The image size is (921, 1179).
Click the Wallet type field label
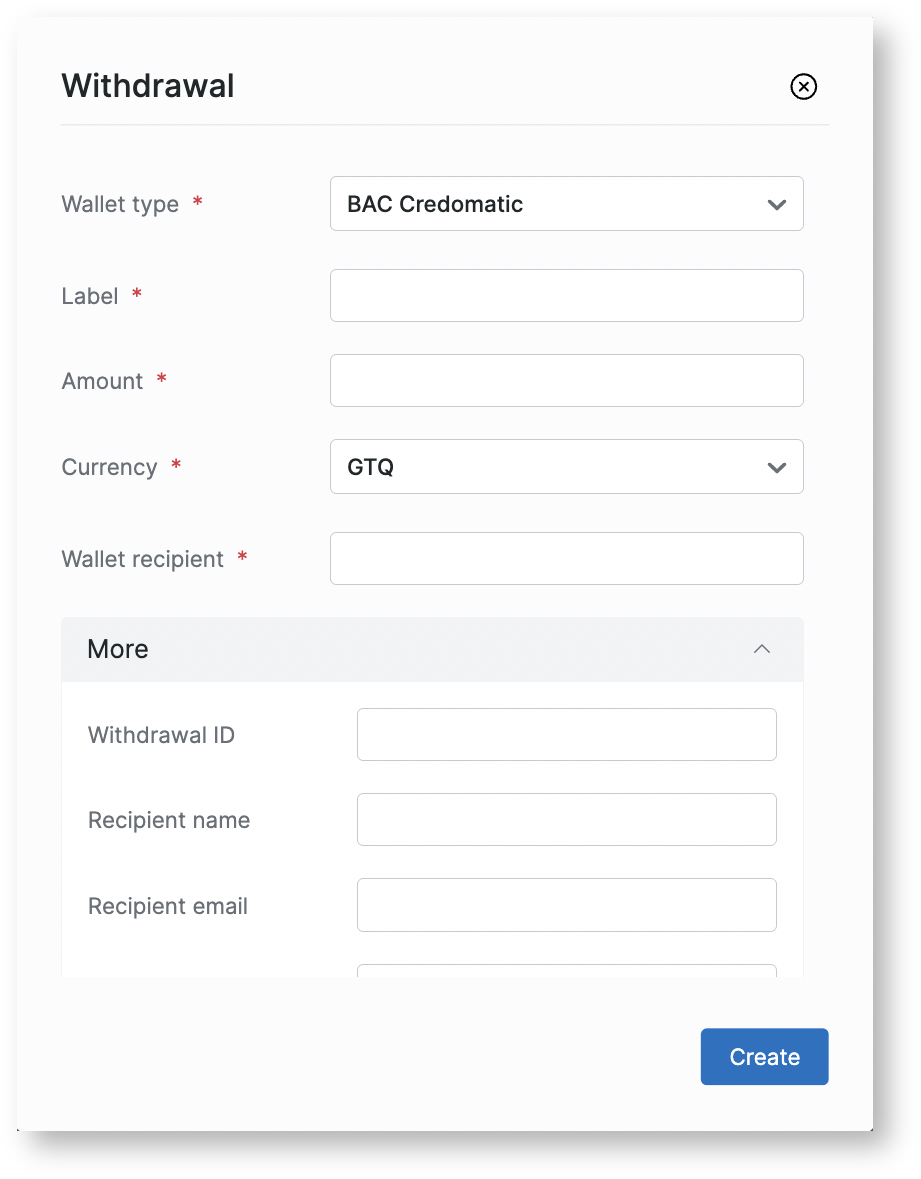[120, 205]
